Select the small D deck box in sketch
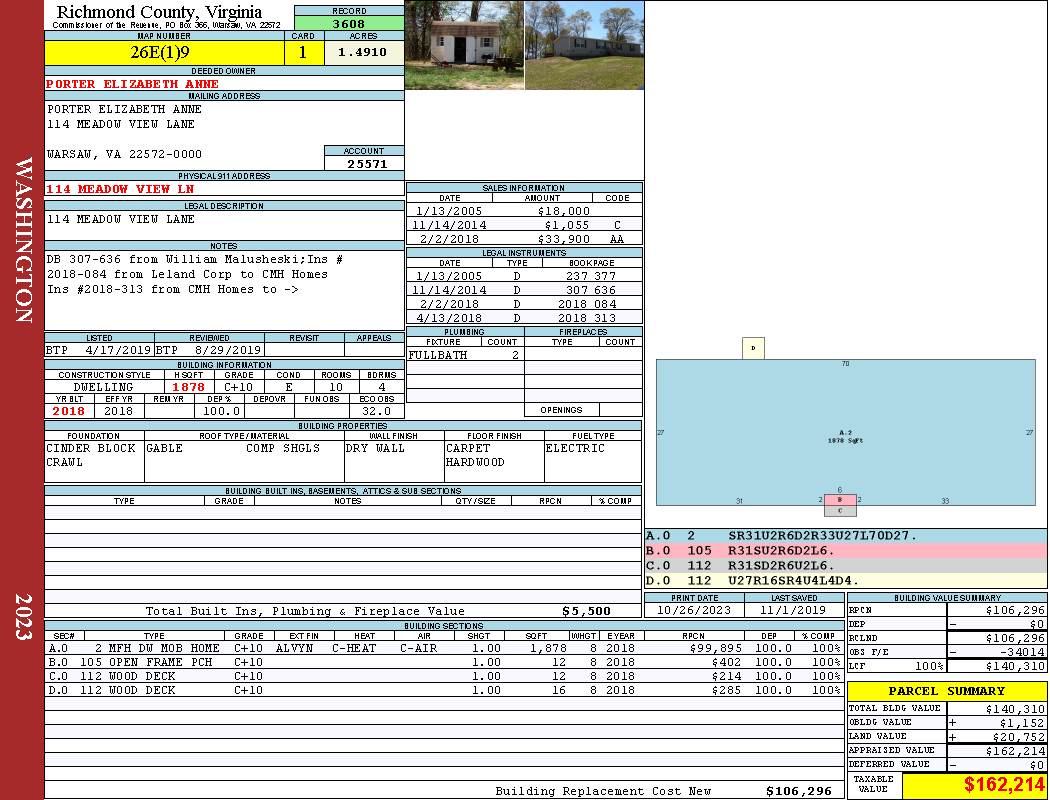Screen dimensions: 1050x800 click(753, 348)
